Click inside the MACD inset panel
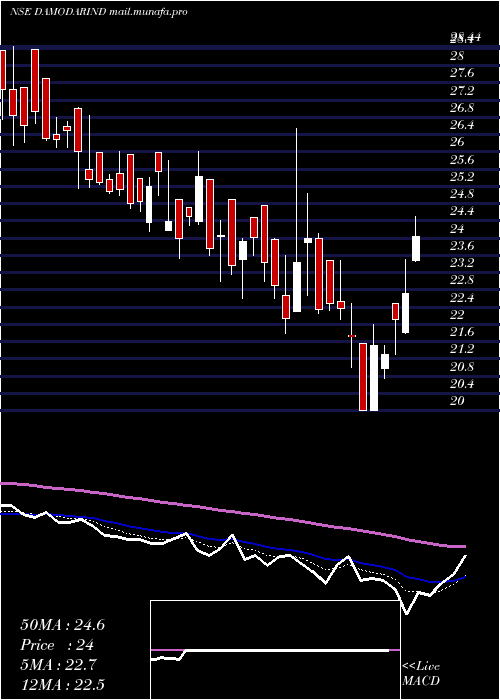The width and height of the screenshot is (500, 700). pos(275,650)
